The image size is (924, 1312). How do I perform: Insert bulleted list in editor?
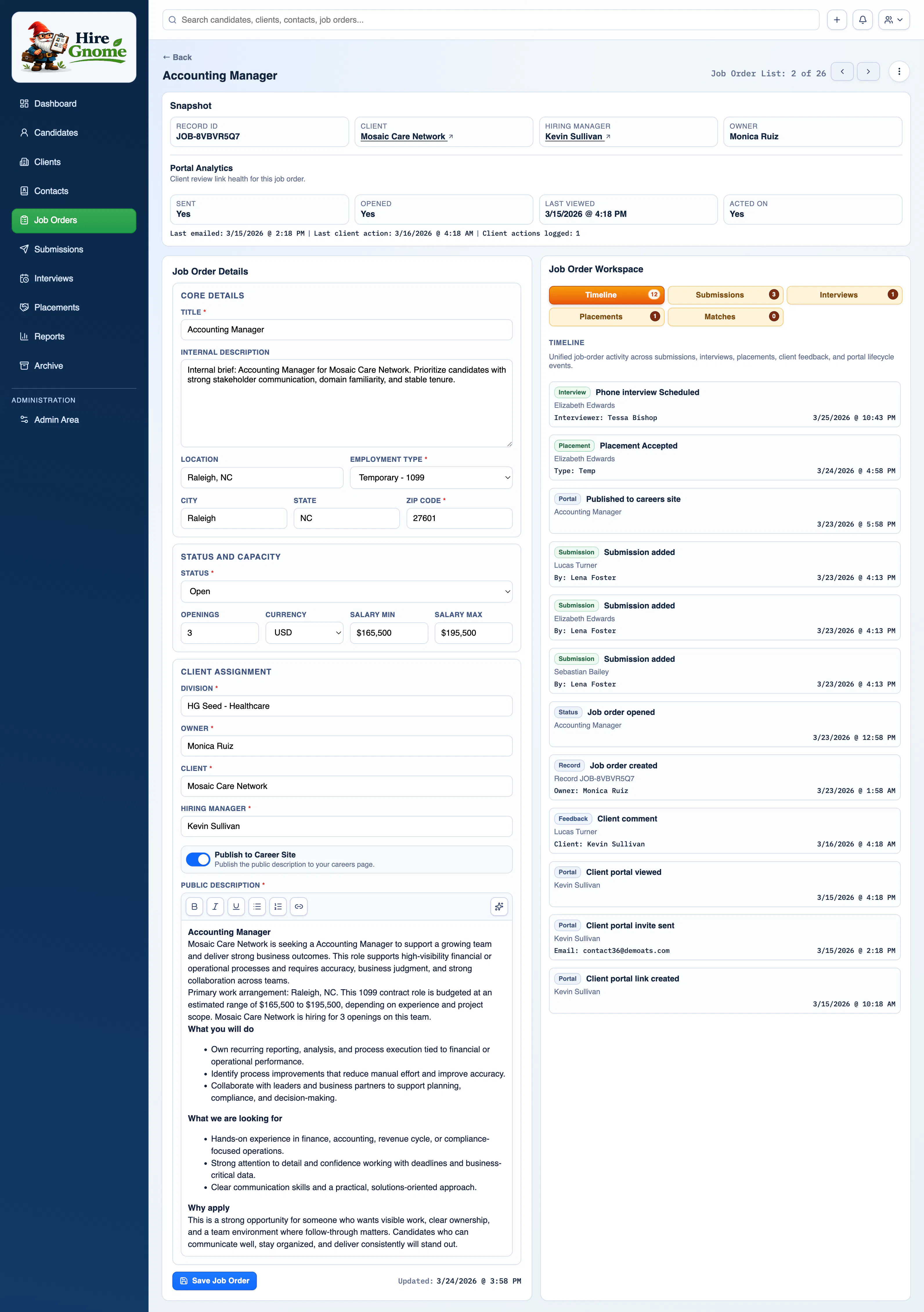point(257,906)
